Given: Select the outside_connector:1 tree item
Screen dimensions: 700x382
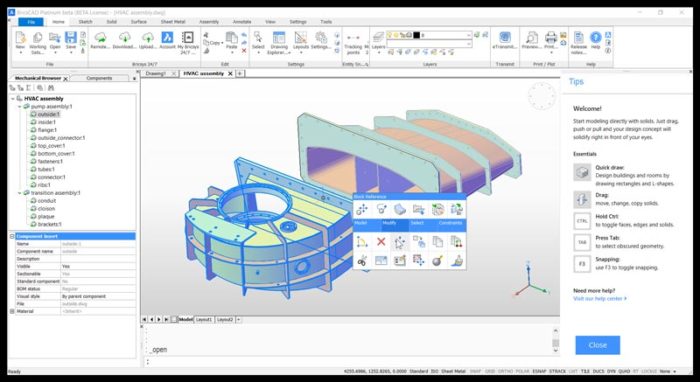Looking at the screenshot, I should coord(61,138).
